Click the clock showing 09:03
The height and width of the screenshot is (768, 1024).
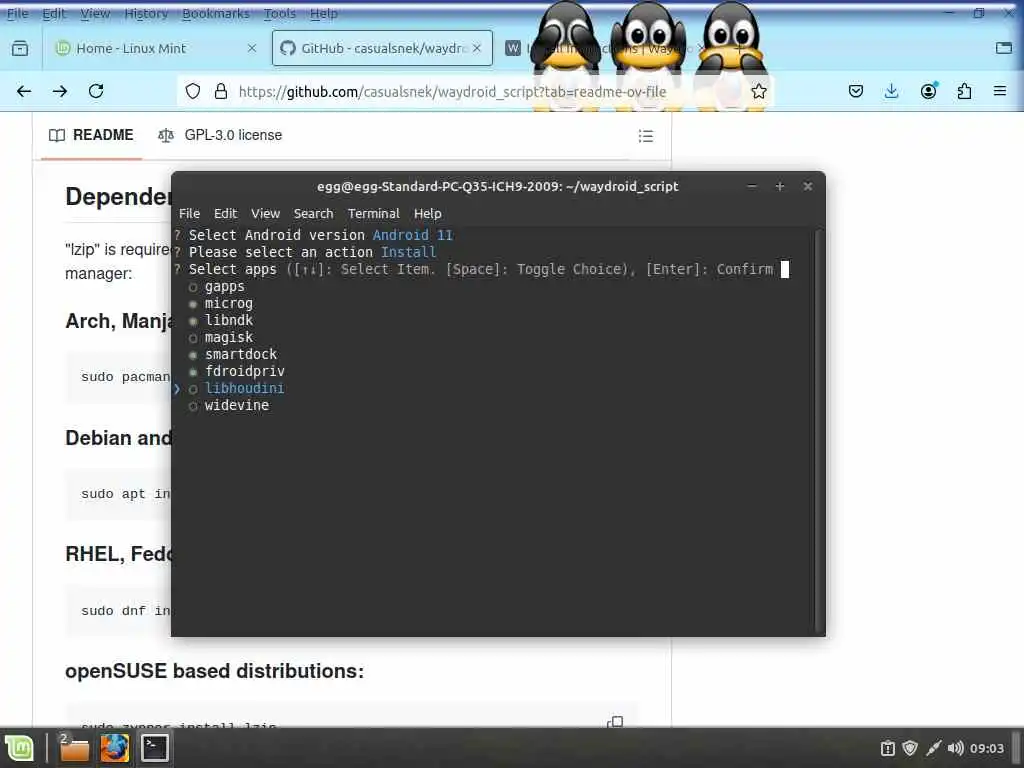(987, 748)
